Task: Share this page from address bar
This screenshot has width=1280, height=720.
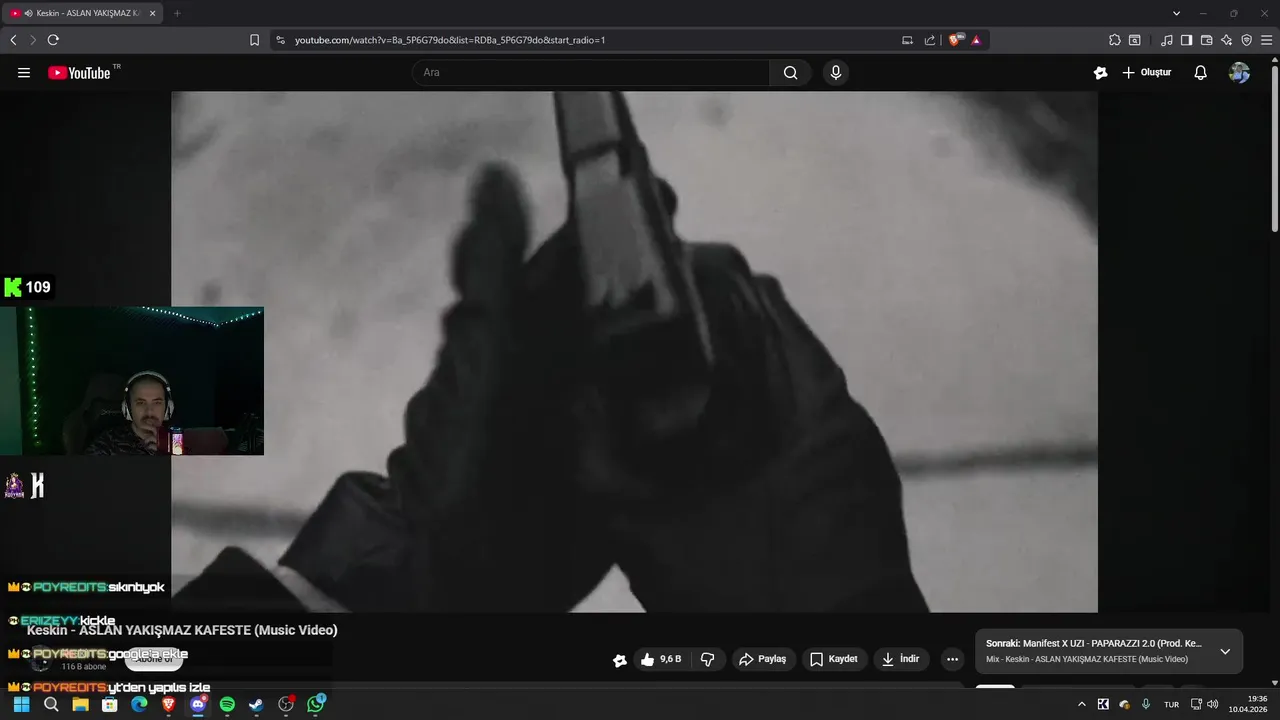Action: pos(930,40)
